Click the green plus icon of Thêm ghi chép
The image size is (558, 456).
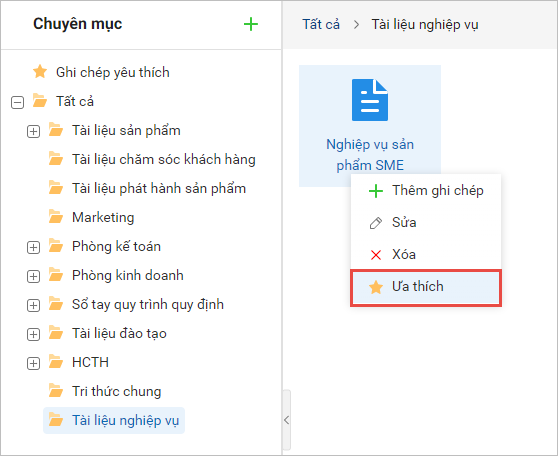(376, 191)
